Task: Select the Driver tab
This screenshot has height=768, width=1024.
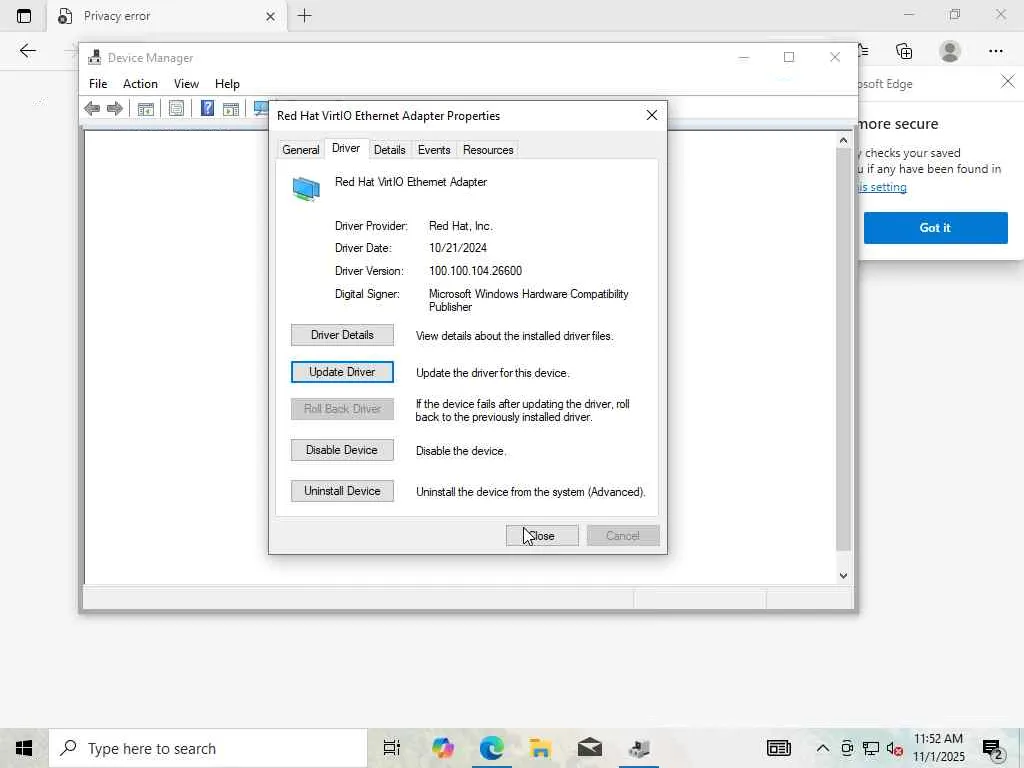Action: coord(346,148)
